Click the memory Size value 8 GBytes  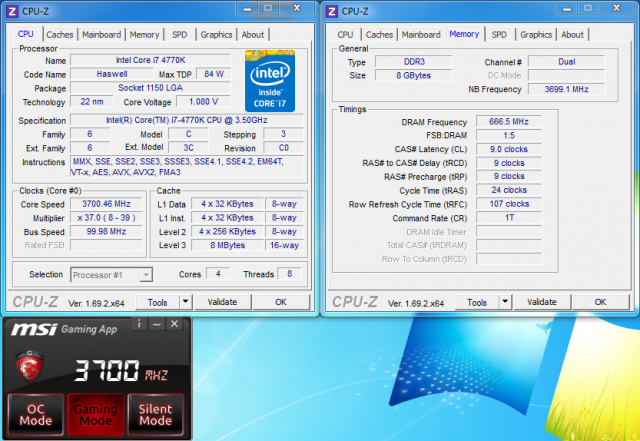[x=414, y=76]
